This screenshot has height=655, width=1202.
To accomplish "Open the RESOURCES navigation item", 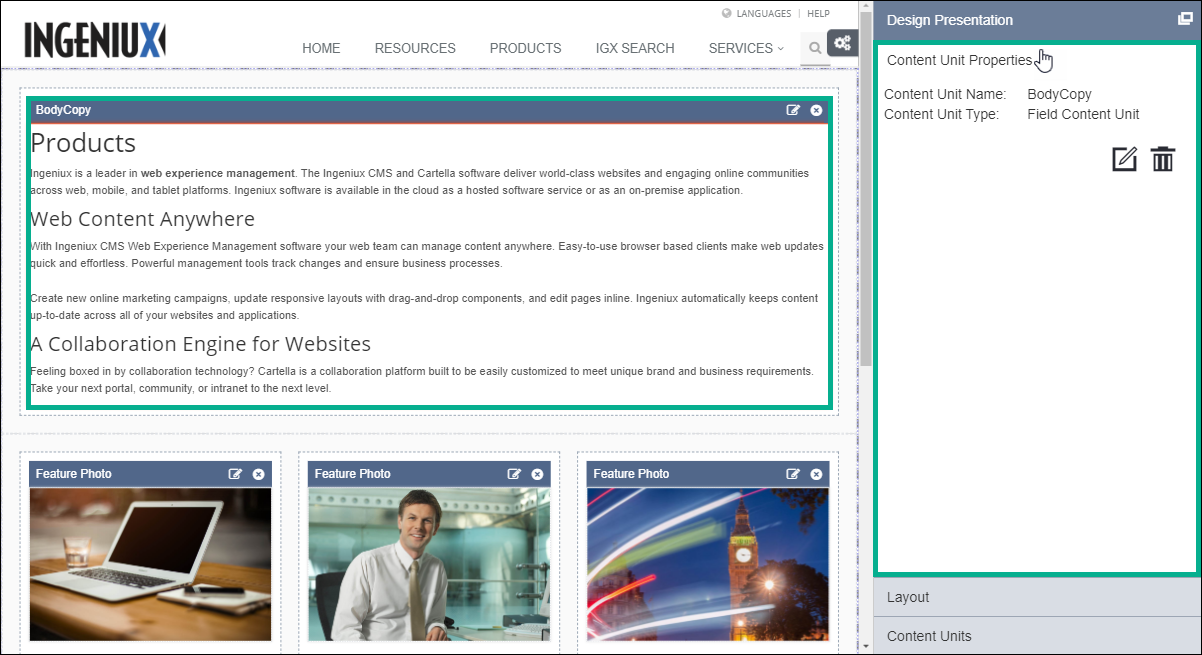I will (415, 48).
